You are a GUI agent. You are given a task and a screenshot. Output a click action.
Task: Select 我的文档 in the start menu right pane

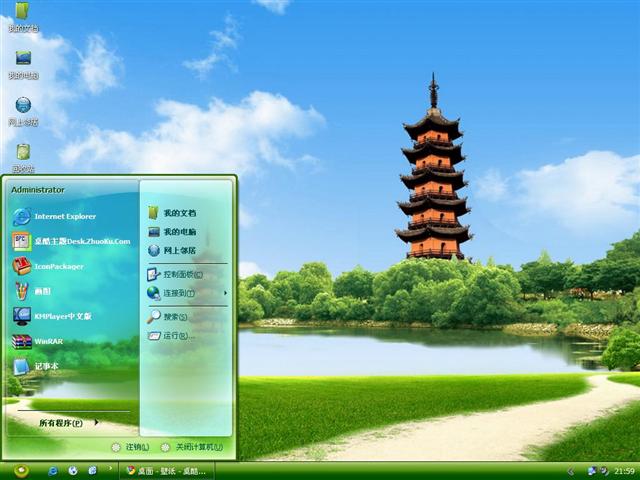tap(172, 213)
